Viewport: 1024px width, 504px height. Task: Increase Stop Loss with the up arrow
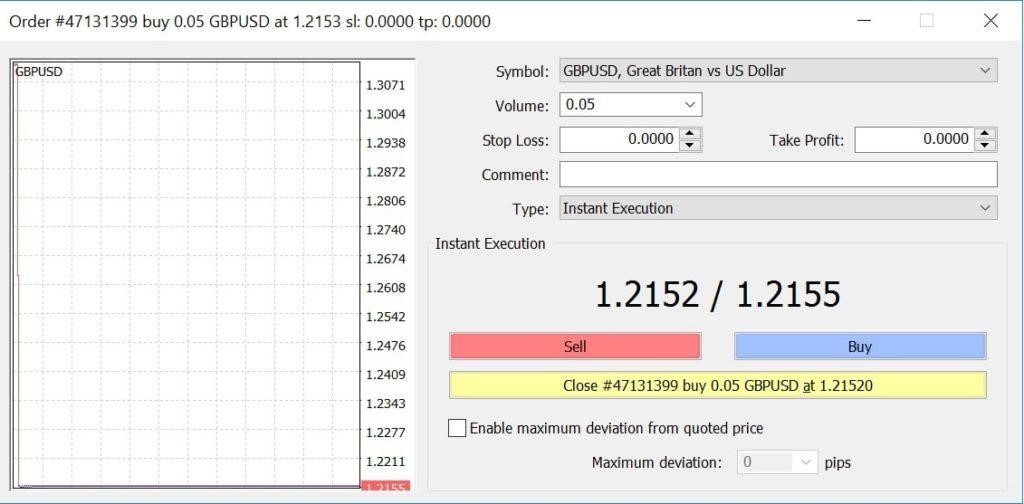690,133
